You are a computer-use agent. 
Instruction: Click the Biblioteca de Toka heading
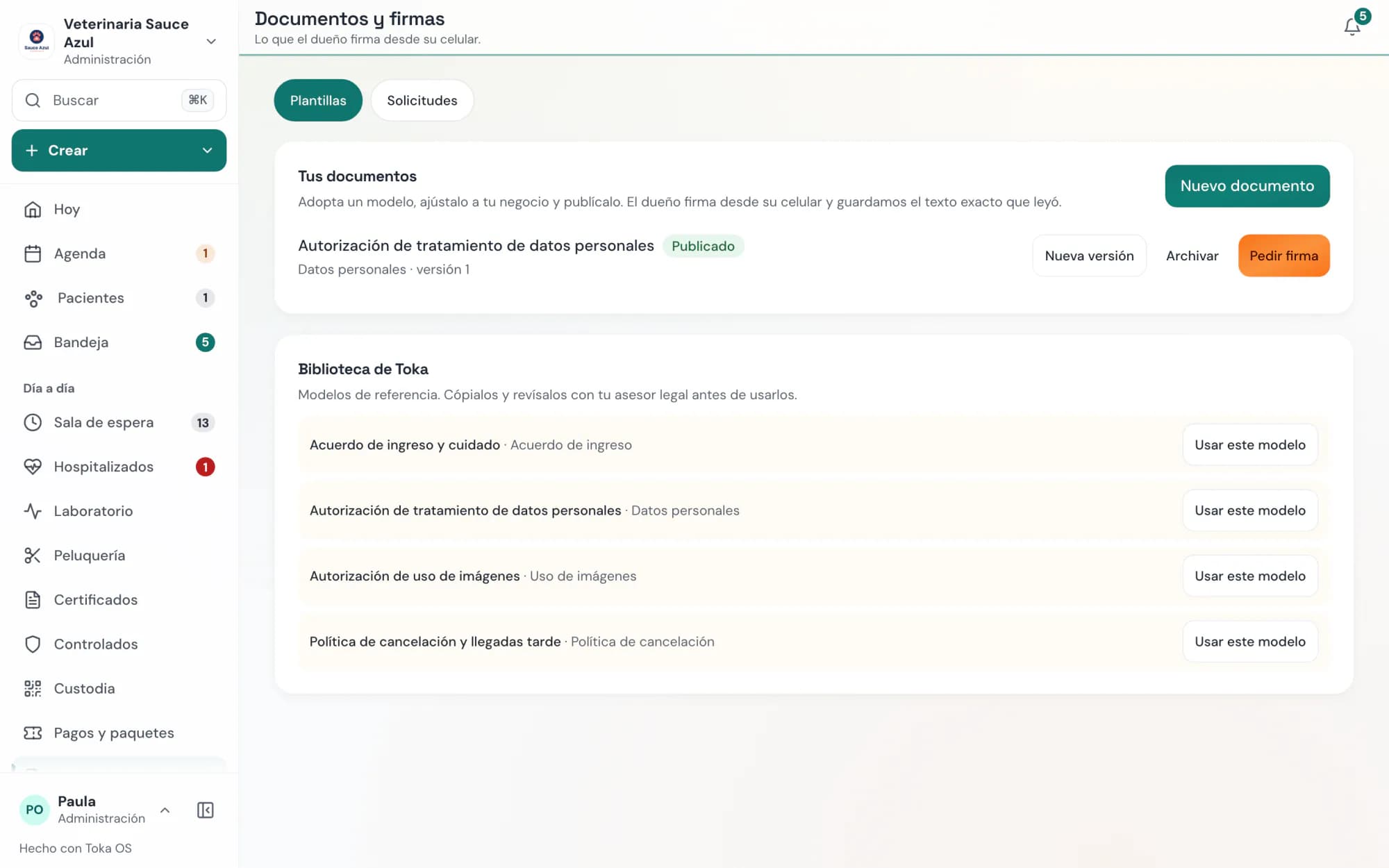coord(363,369)
